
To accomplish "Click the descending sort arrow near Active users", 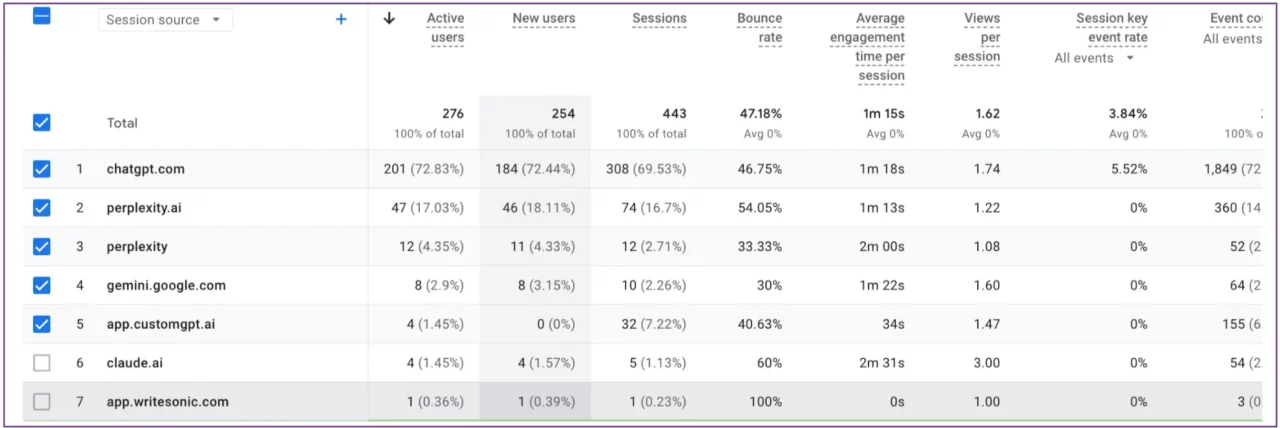I will [389, 18].
